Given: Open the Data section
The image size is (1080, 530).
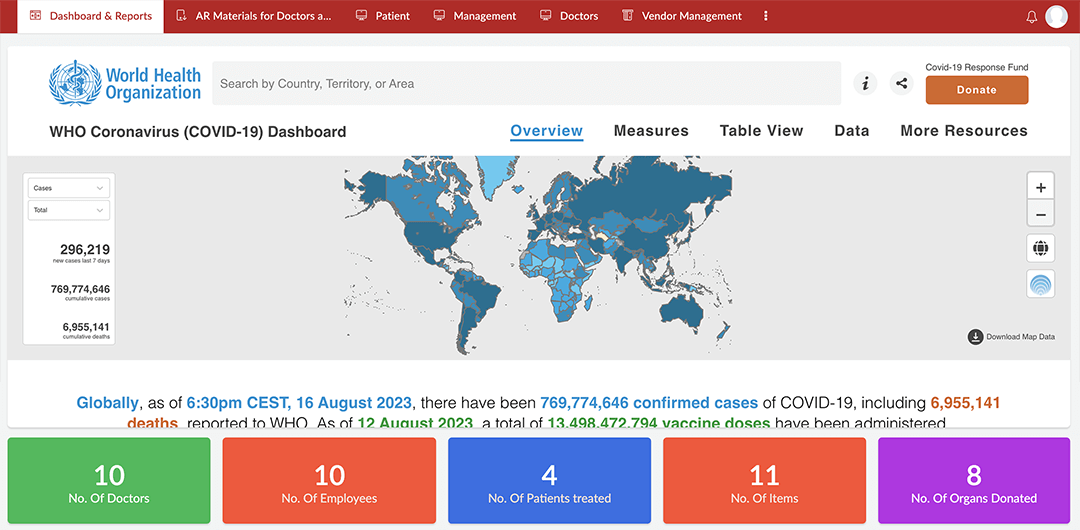Looking at the screenshot, I should (x=851, y=131).
